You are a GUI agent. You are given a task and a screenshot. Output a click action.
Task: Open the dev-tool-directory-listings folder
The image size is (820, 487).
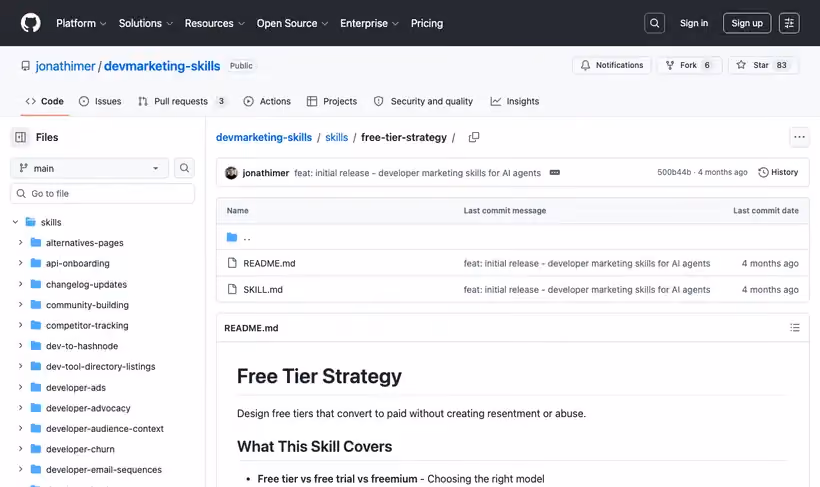(100, 367)
